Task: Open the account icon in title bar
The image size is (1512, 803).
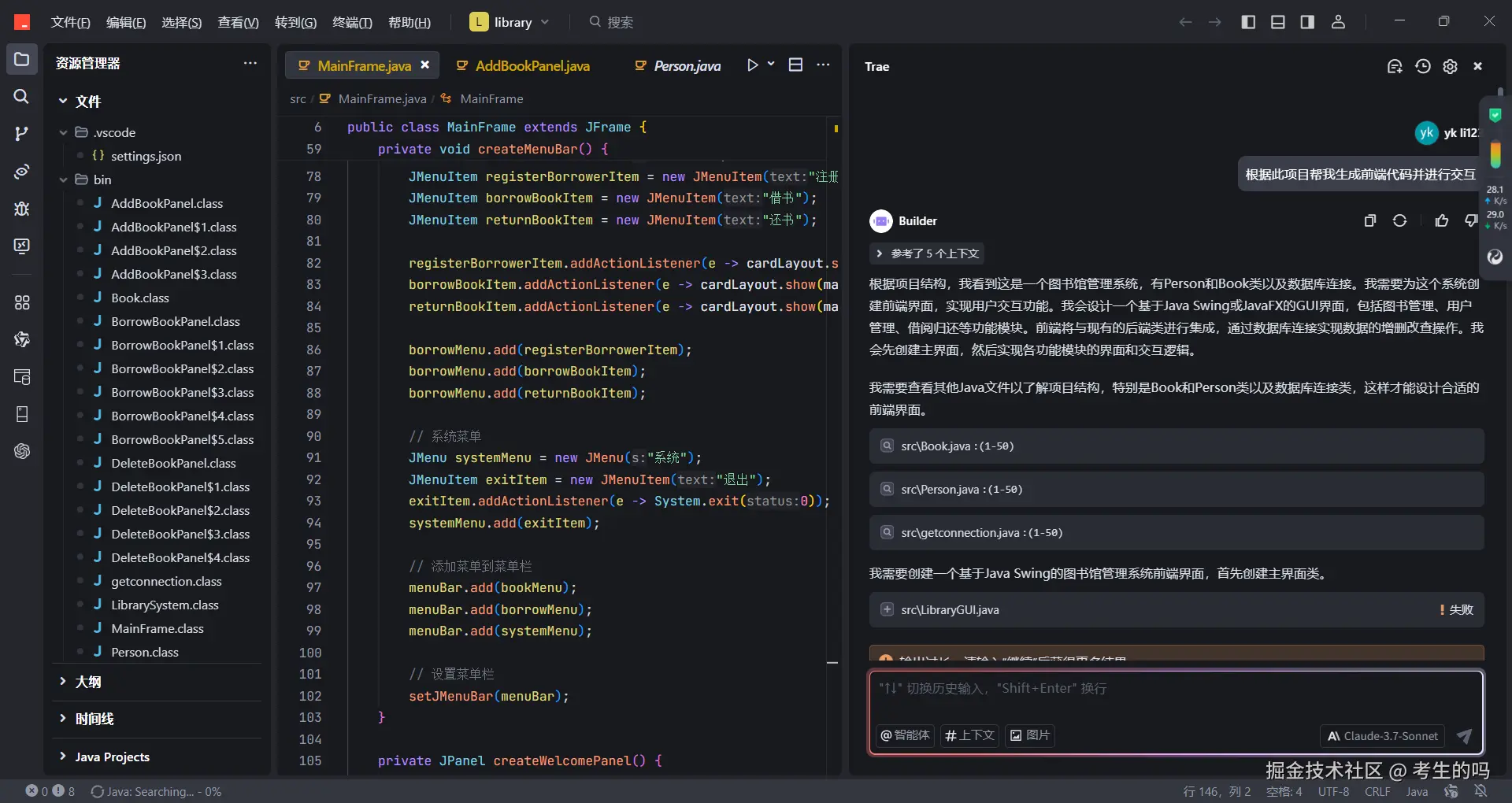Action: point(1338,22)
